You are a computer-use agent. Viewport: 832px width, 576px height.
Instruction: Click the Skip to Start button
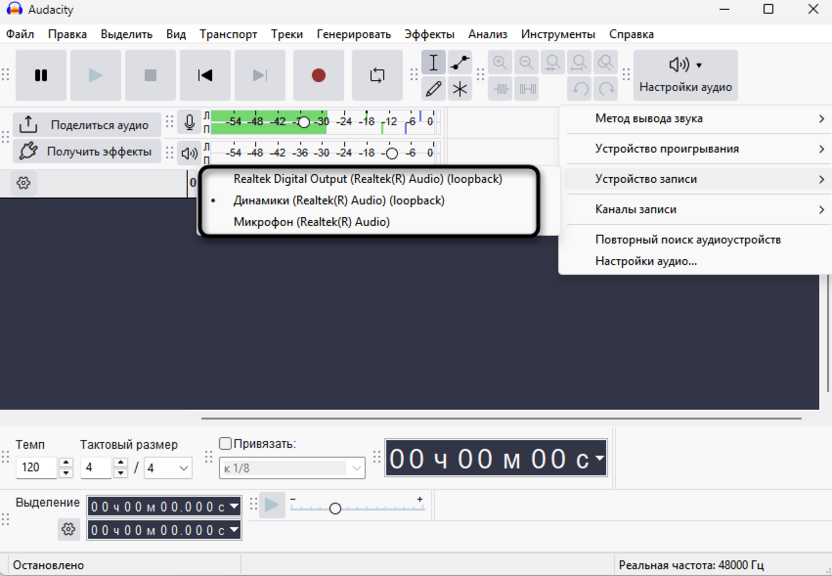(206, 75)
